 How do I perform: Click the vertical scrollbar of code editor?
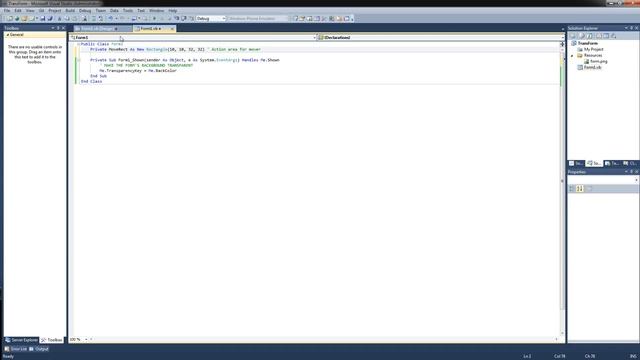[x=562, y=190]
